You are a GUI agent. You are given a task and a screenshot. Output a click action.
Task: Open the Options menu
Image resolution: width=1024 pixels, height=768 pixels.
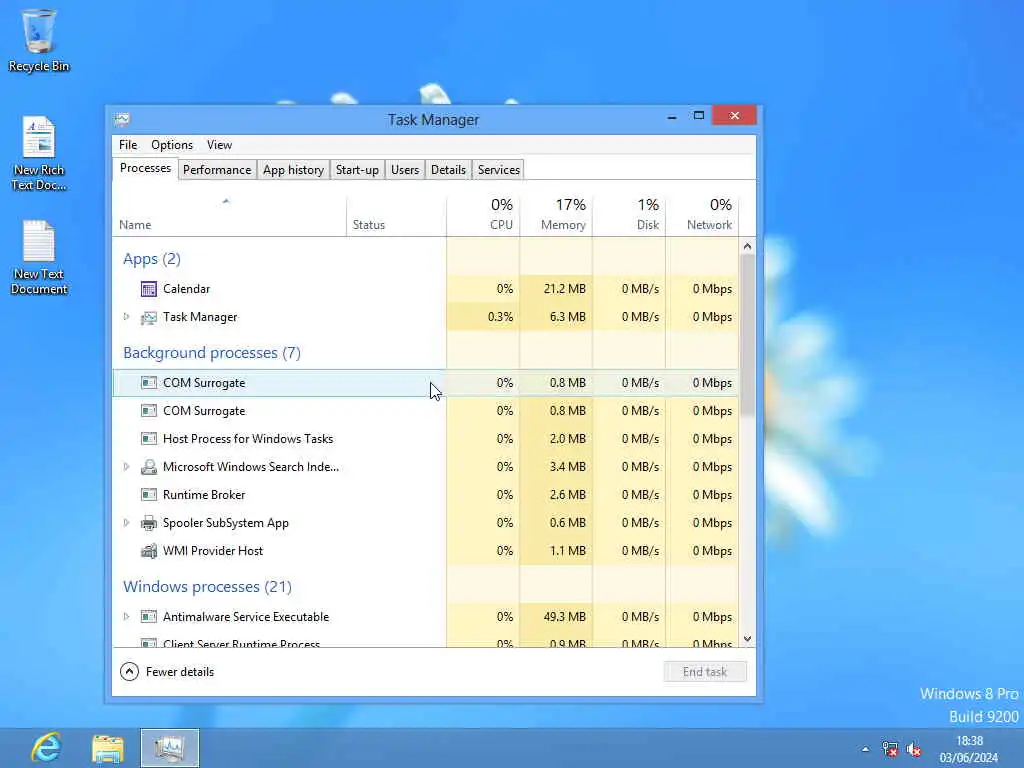[172, 145]
